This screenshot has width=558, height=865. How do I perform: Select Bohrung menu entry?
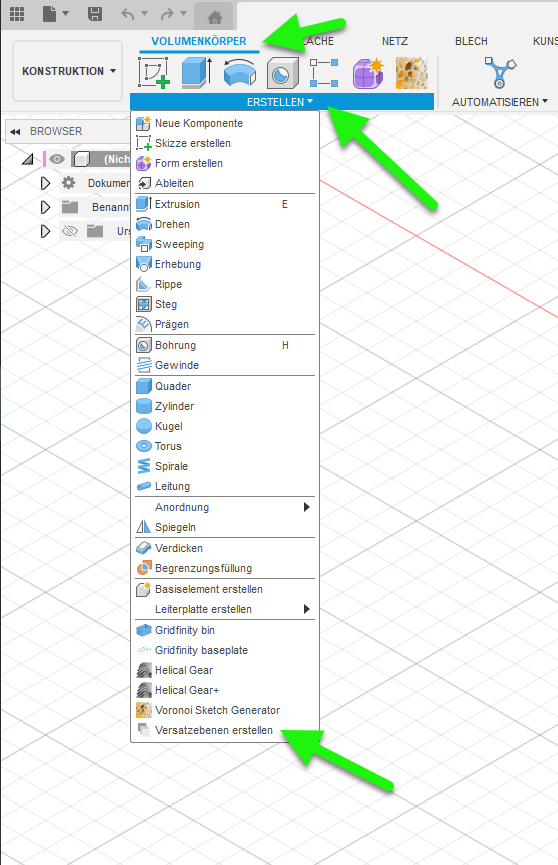225,345
